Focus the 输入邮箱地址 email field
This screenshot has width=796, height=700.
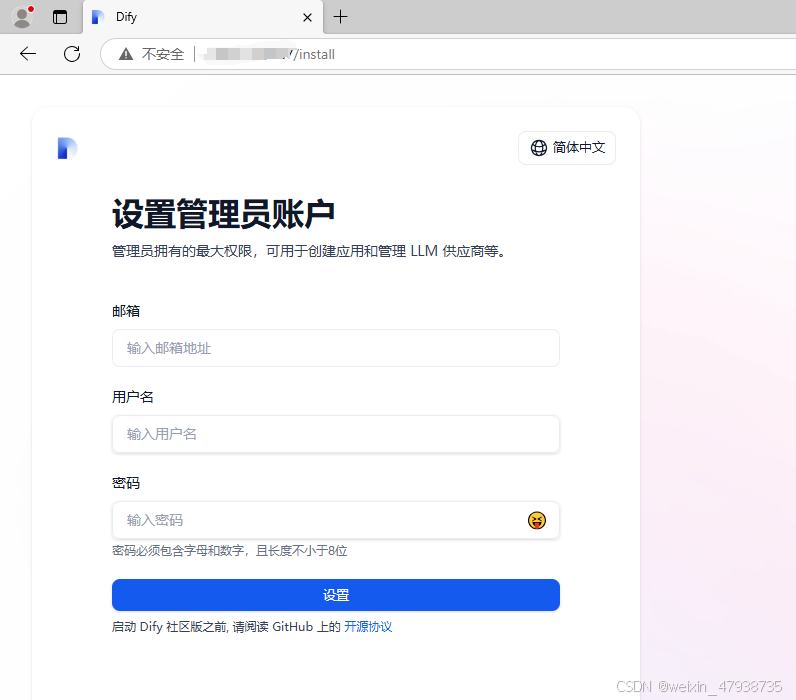coord(336,348)
